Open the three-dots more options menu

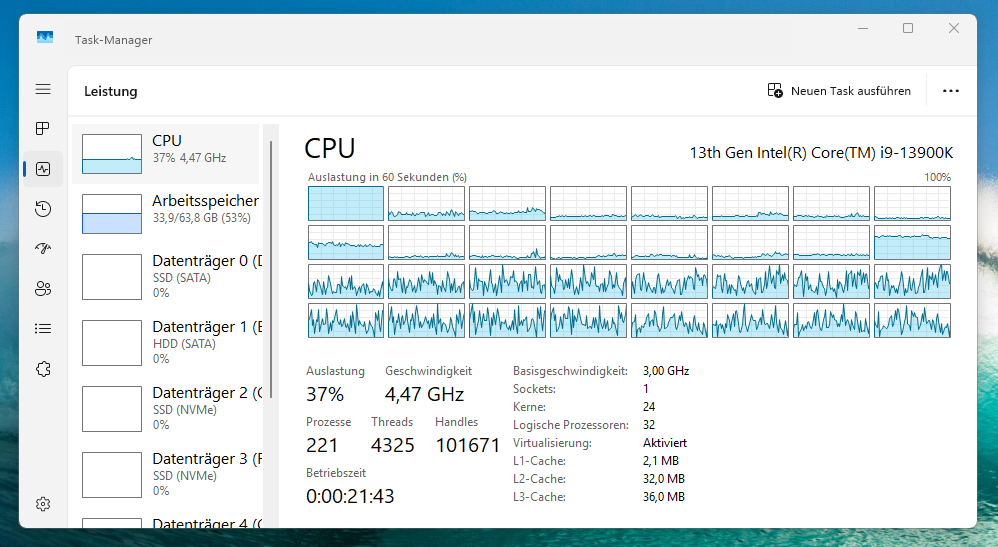[x=951, y=90]
